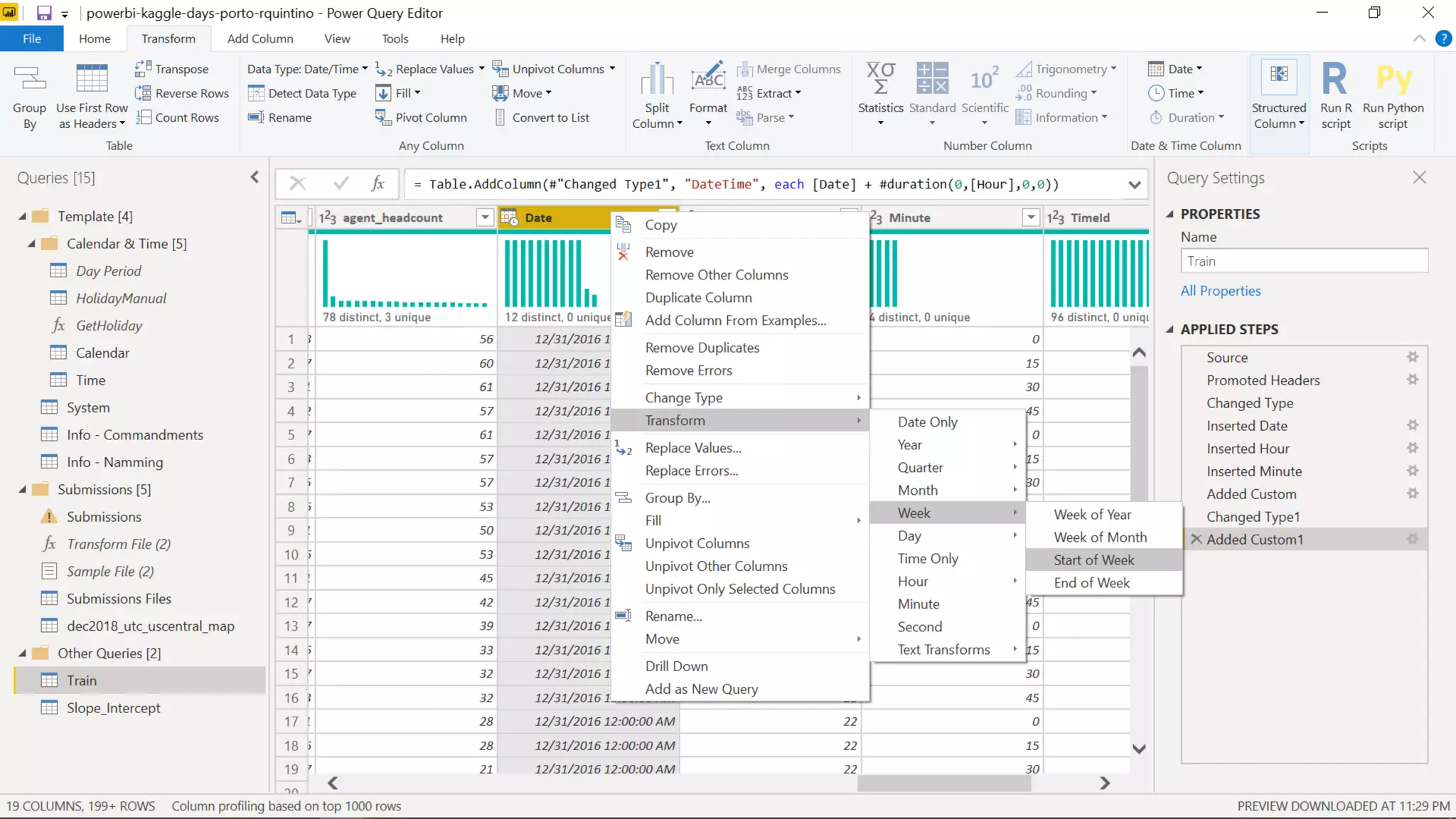The width and height of the screenshot is (1456, 819).
Task: Open agent_headcount column filter dropdown
Action: click(485, 218)
